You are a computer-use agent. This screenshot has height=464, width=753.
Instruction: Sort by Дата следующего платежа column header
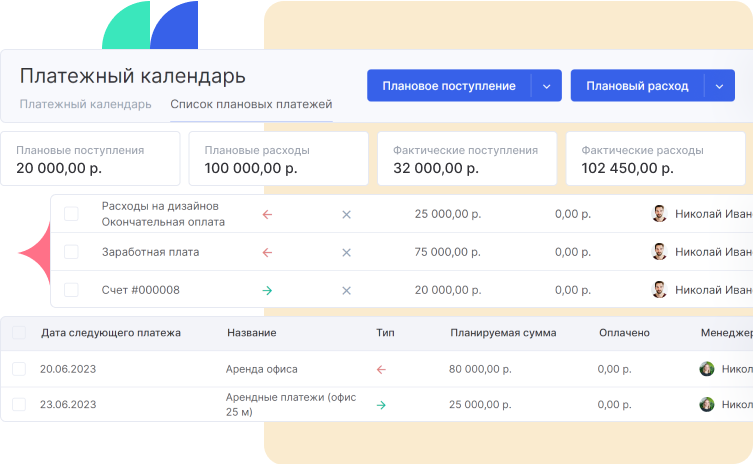coord(110,332)
